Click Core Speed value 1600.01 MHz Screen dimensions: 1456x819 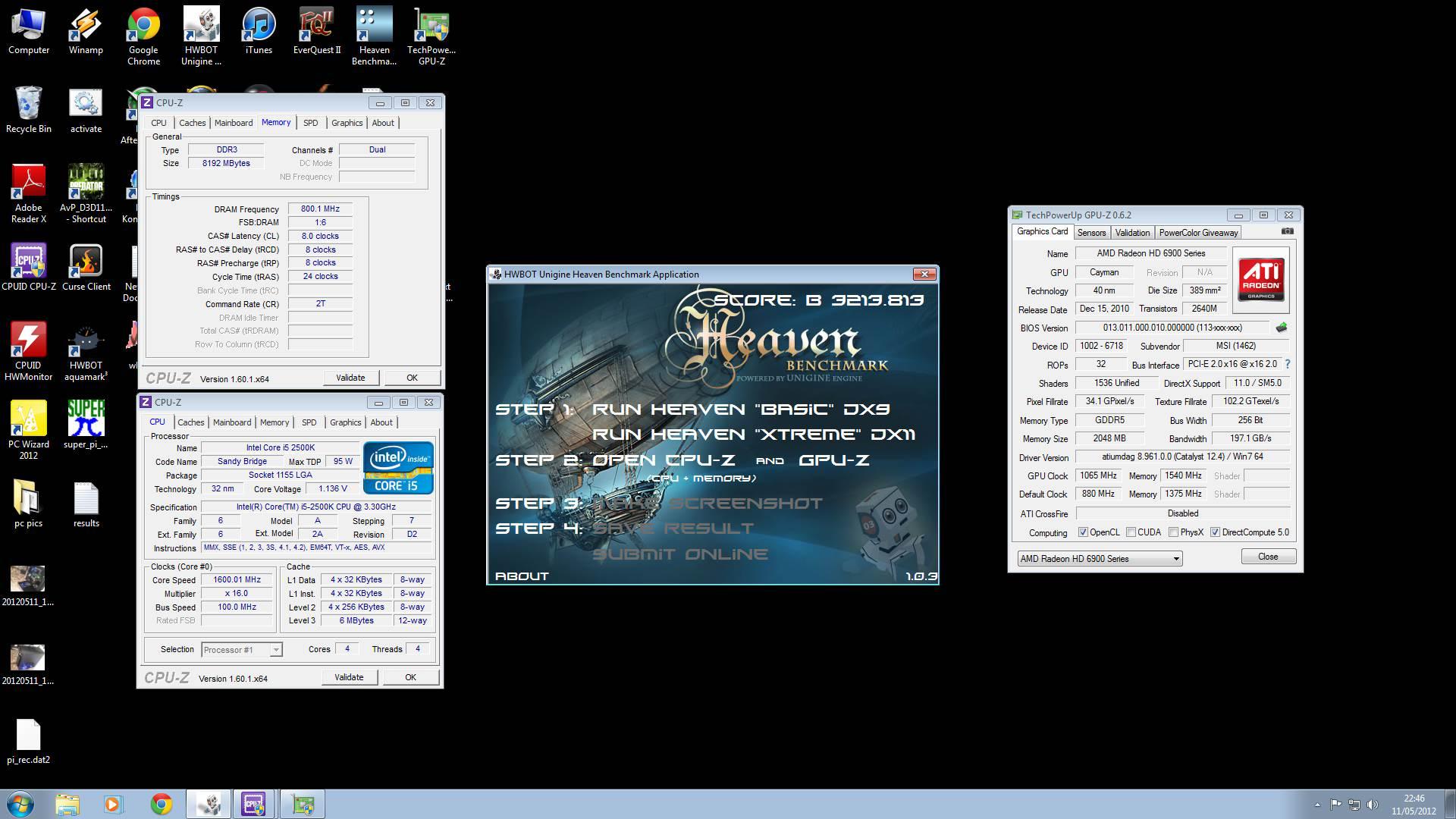pos(237,580)
